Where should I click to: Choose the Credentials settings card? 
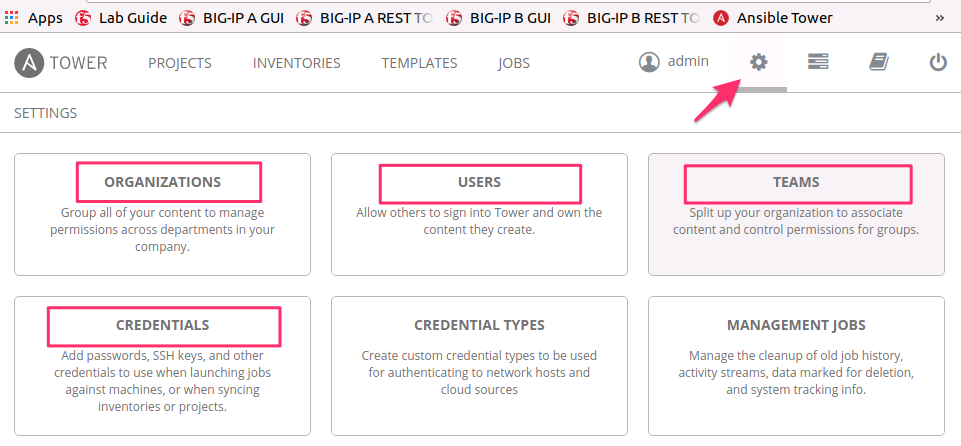click(x=162, y=366)
